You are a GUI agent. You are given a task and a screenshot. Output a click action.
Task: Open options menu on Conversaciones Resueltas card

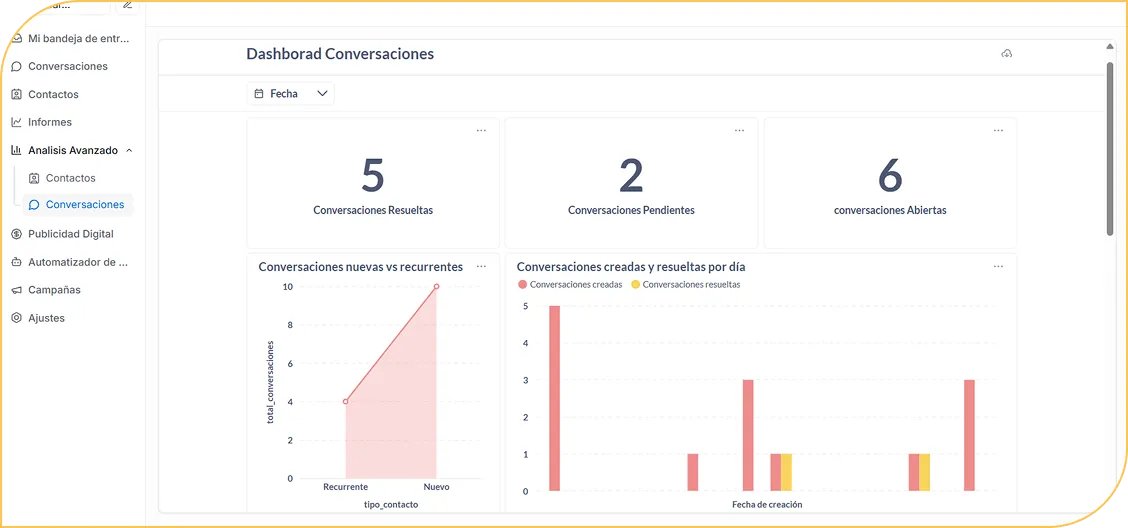tap(481, 130)
